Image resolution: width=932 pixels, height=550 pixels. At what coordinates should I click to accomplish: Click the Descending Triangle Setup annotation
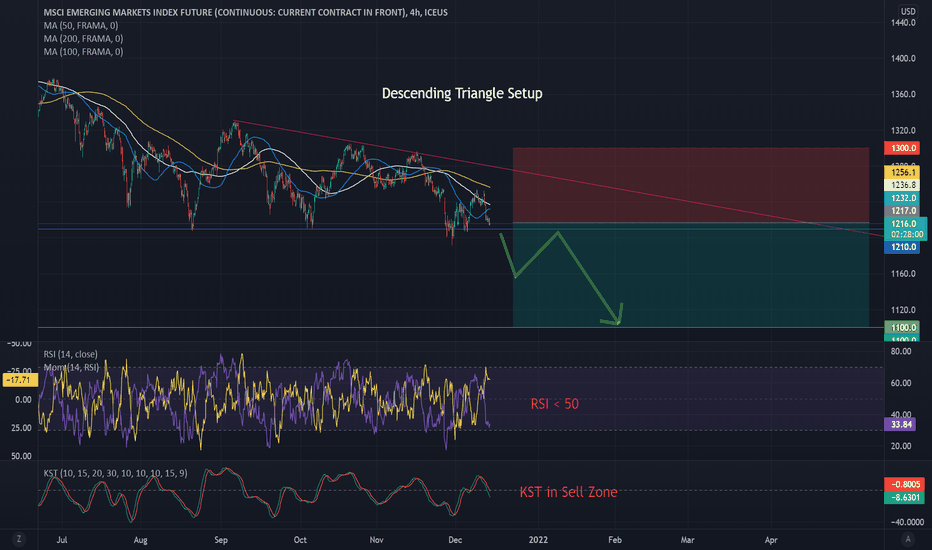coord(462,93)
